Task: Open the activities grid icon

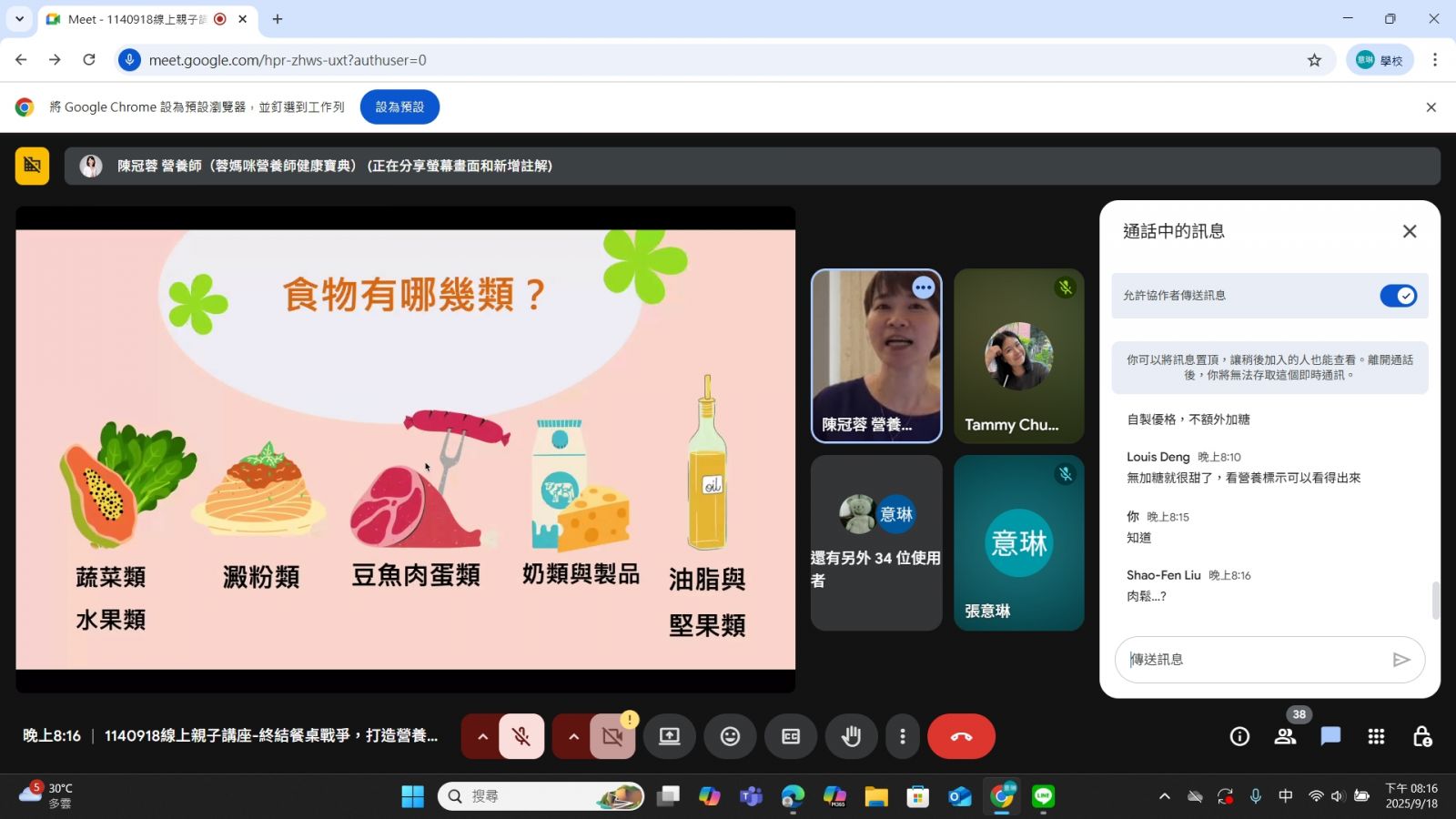Action: click(1376, 736)
